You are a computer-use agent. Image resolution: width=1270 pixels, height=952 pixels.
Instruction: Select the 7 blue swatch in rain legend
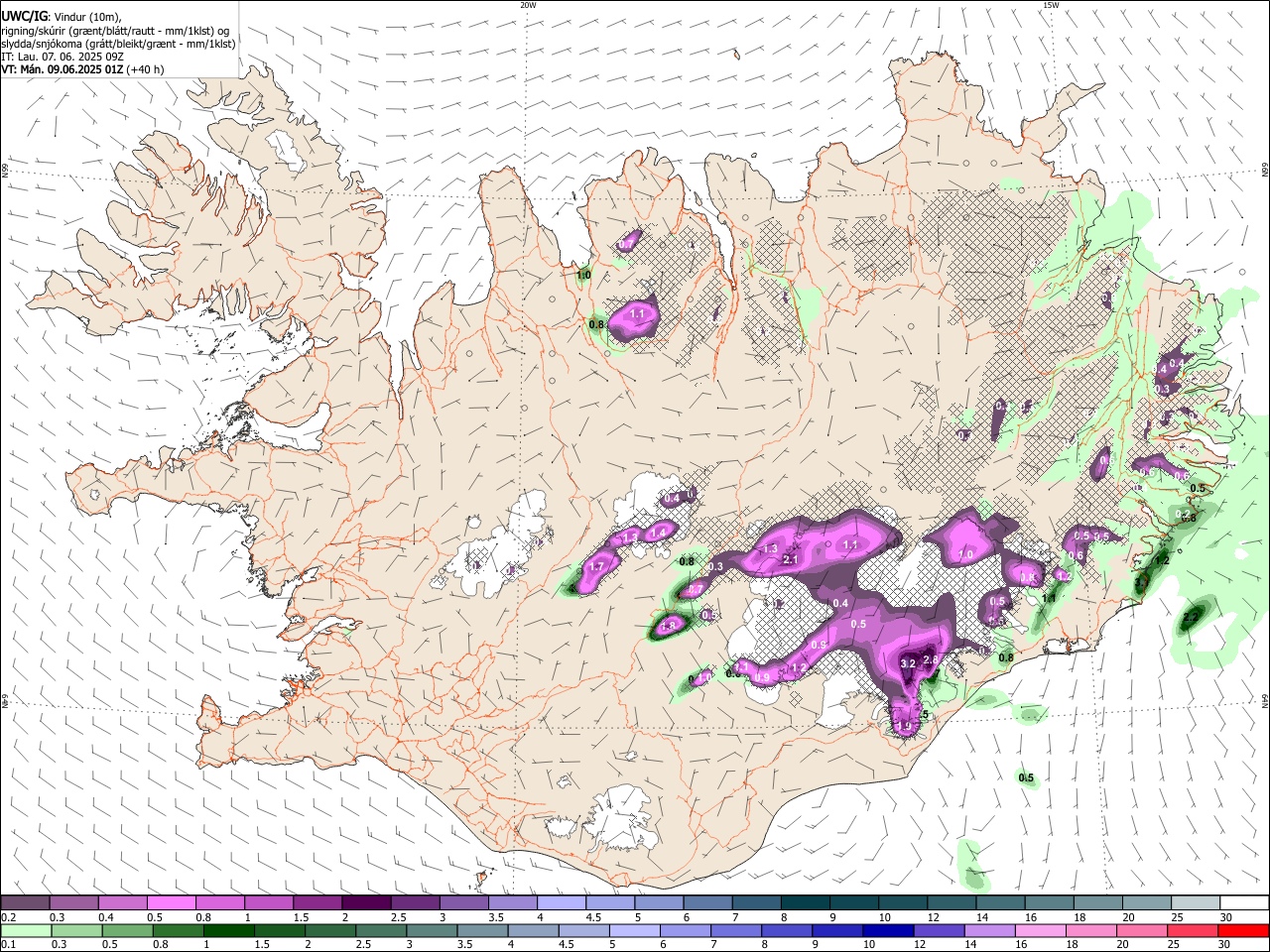coord(735,930)
